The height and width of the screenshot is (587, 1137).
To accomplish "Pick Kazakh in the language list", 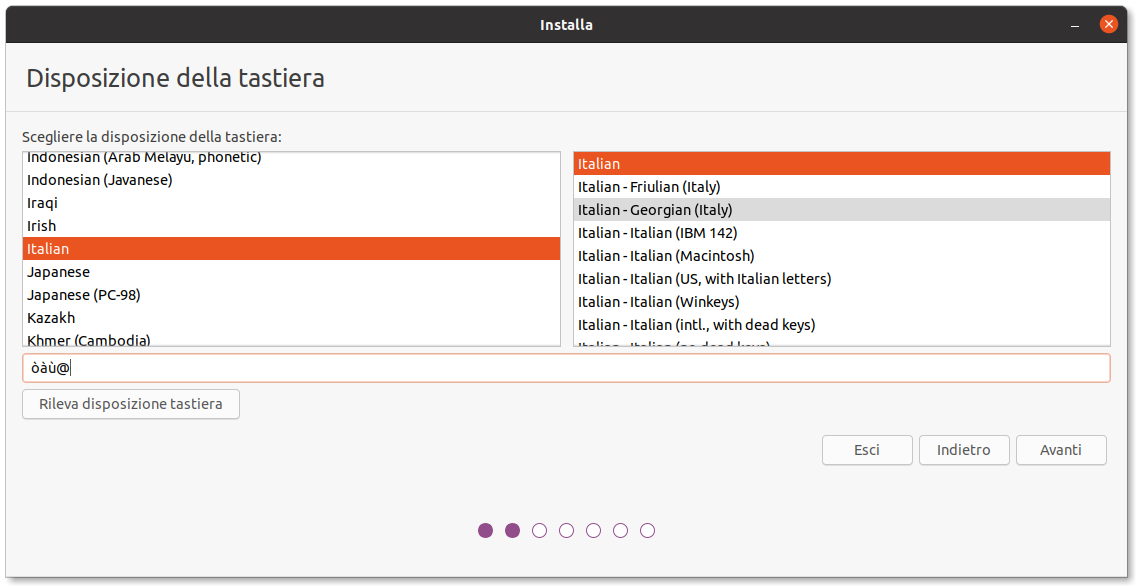I will click(51, 318).
